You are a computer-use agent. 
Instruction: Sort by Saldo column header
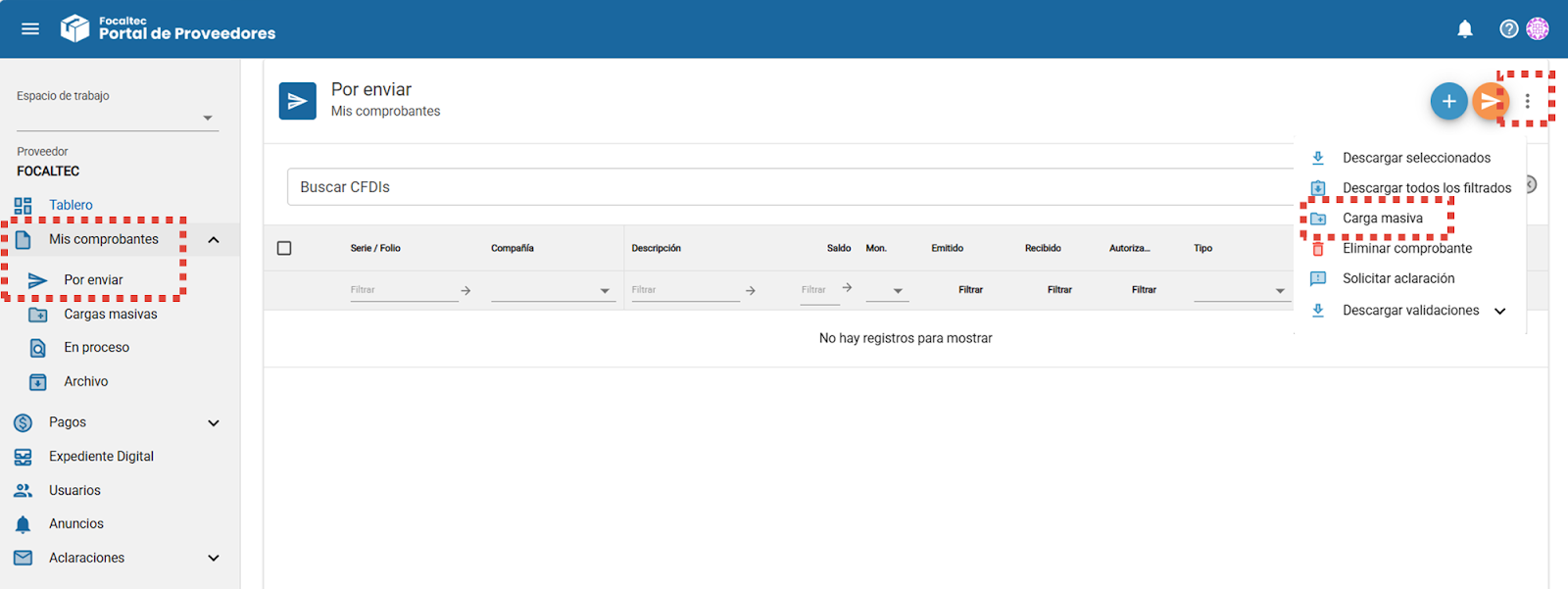(x=839, y=249)
